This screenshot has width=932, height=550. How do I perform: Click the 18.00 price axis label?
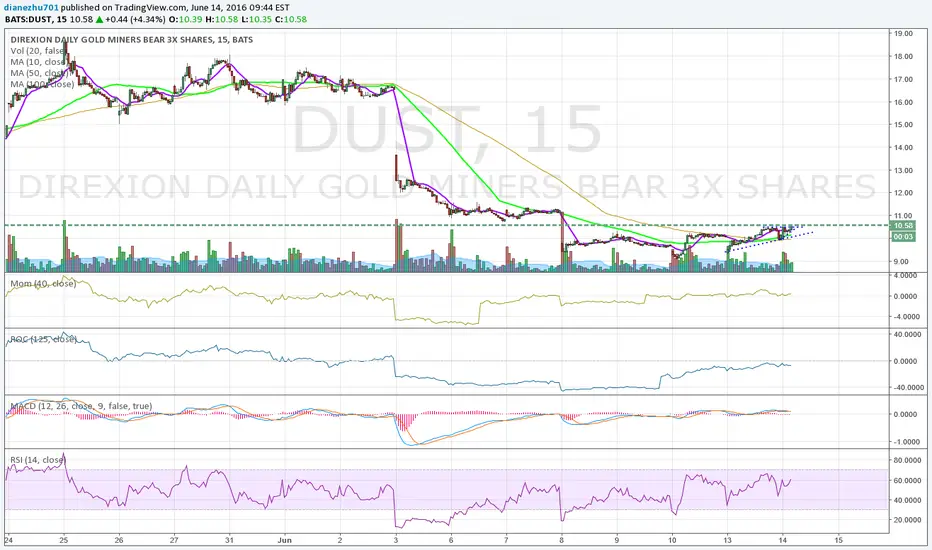coord(903,56)
